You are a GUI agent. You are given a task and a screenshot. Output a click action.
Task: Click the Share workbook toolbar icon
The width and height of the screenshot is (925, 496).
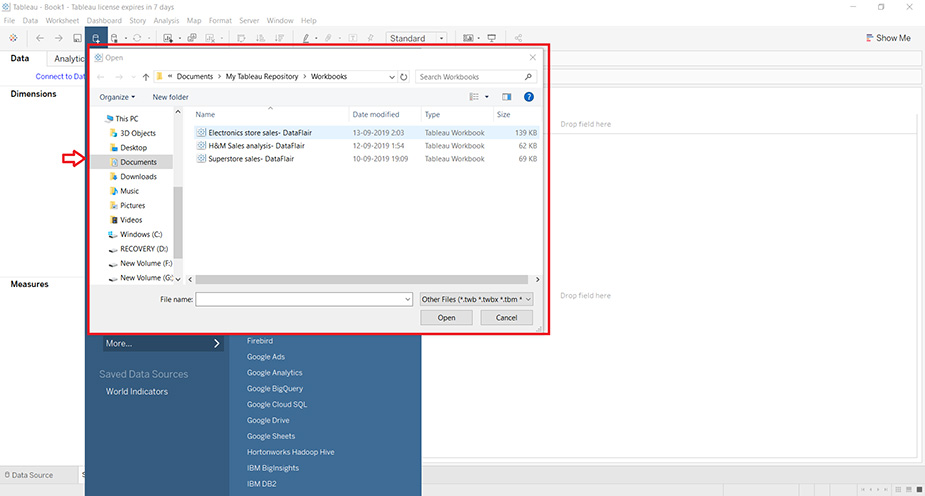[518, 38]
